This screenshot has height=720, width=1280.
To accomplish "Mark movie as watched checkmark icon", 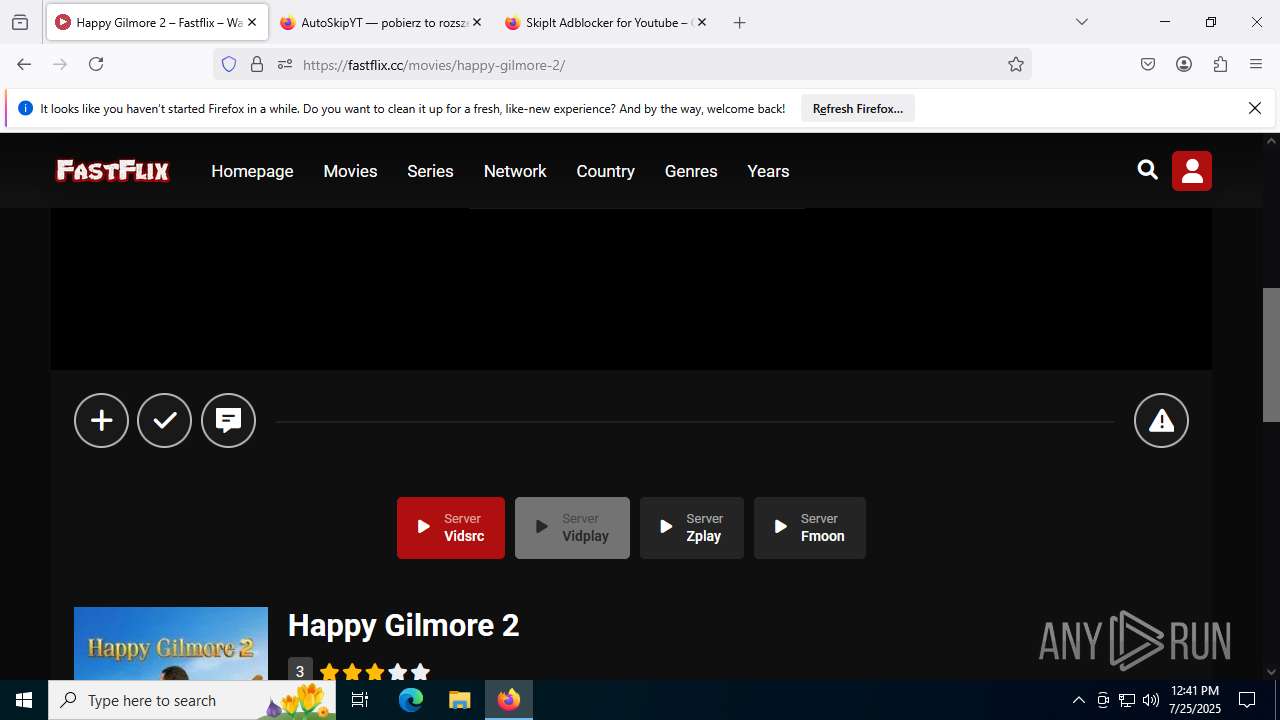I will (164, 420).
